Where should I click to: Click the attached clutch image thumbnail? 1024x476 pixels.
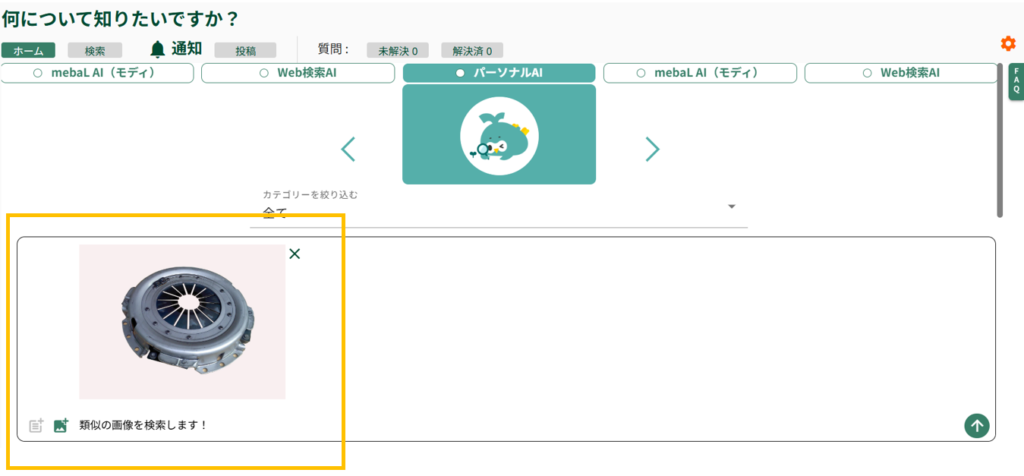point(182,321)
